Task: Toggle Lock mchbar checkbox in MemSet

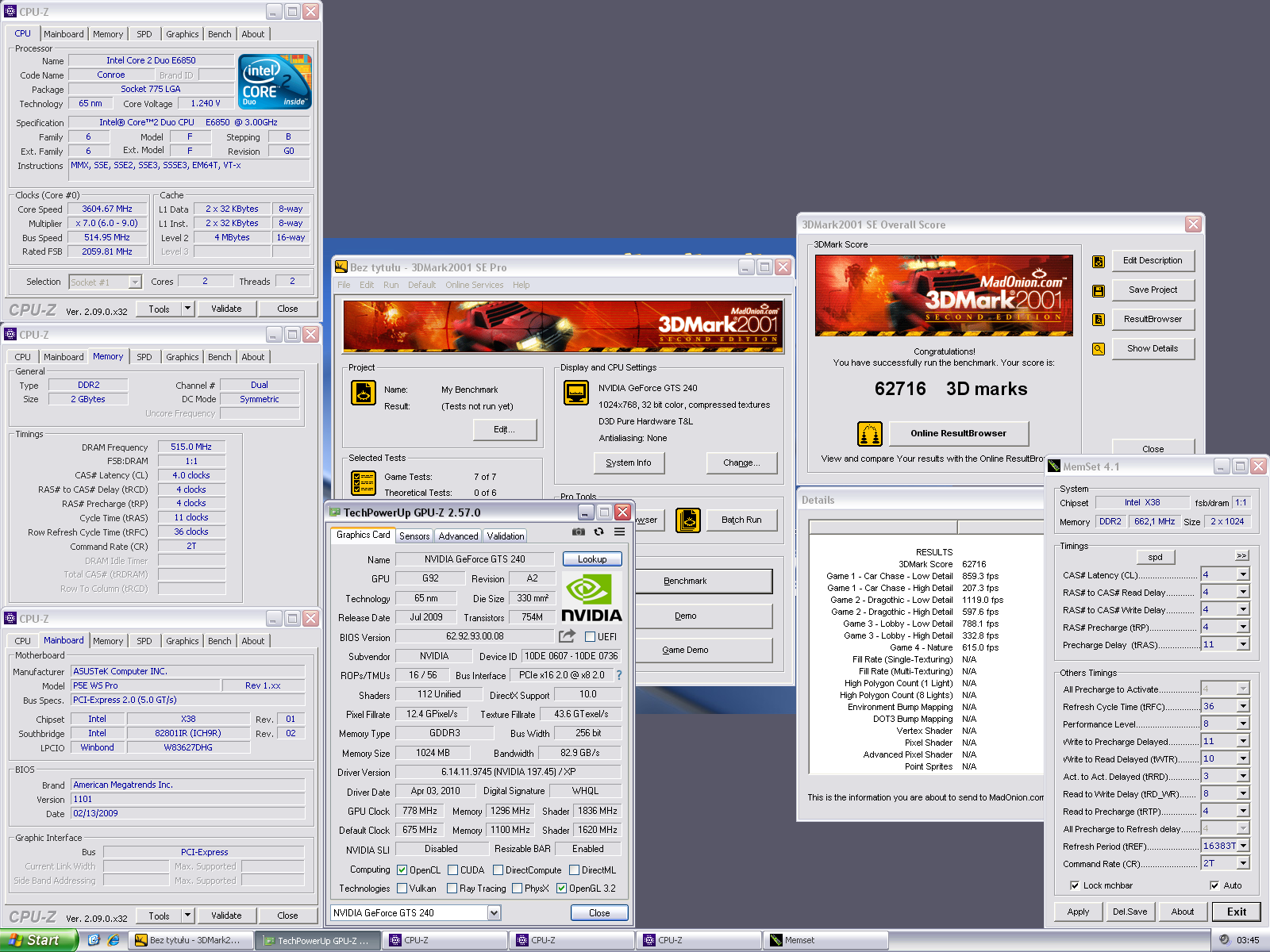Action: (x=1075, y=885)
